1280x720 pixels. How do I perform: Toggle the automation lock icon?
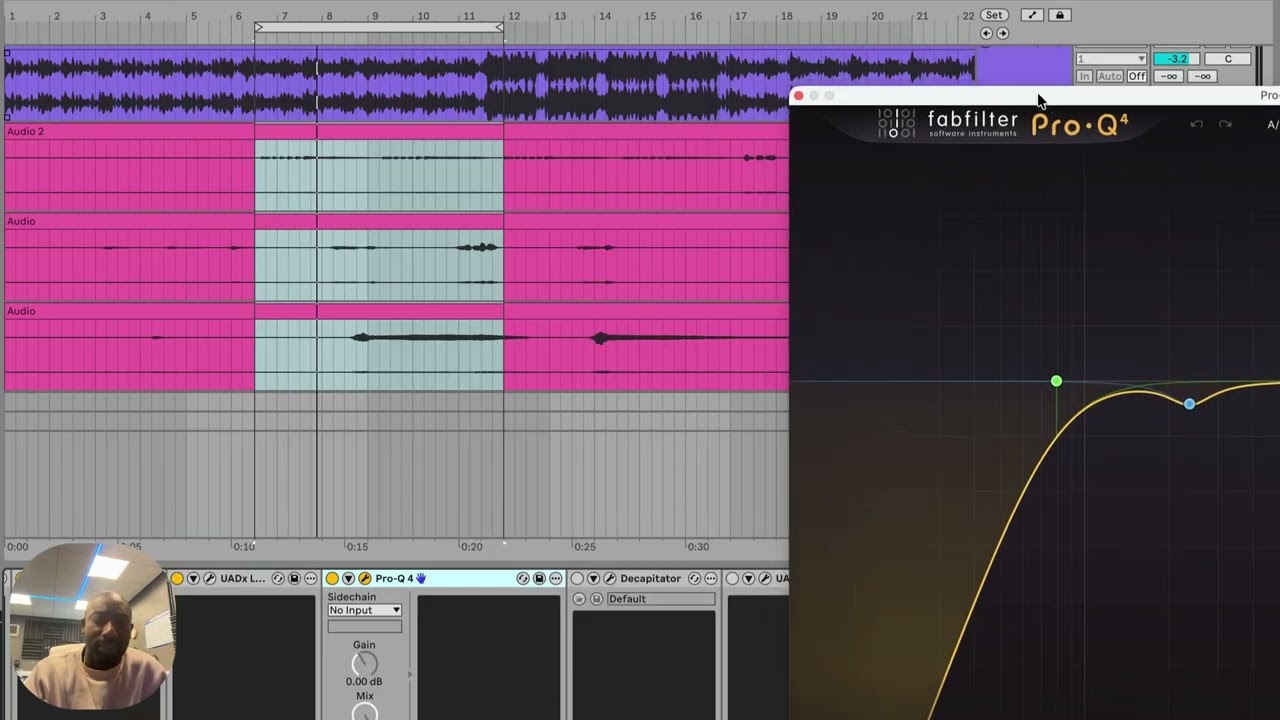[x=1060, y=15]
